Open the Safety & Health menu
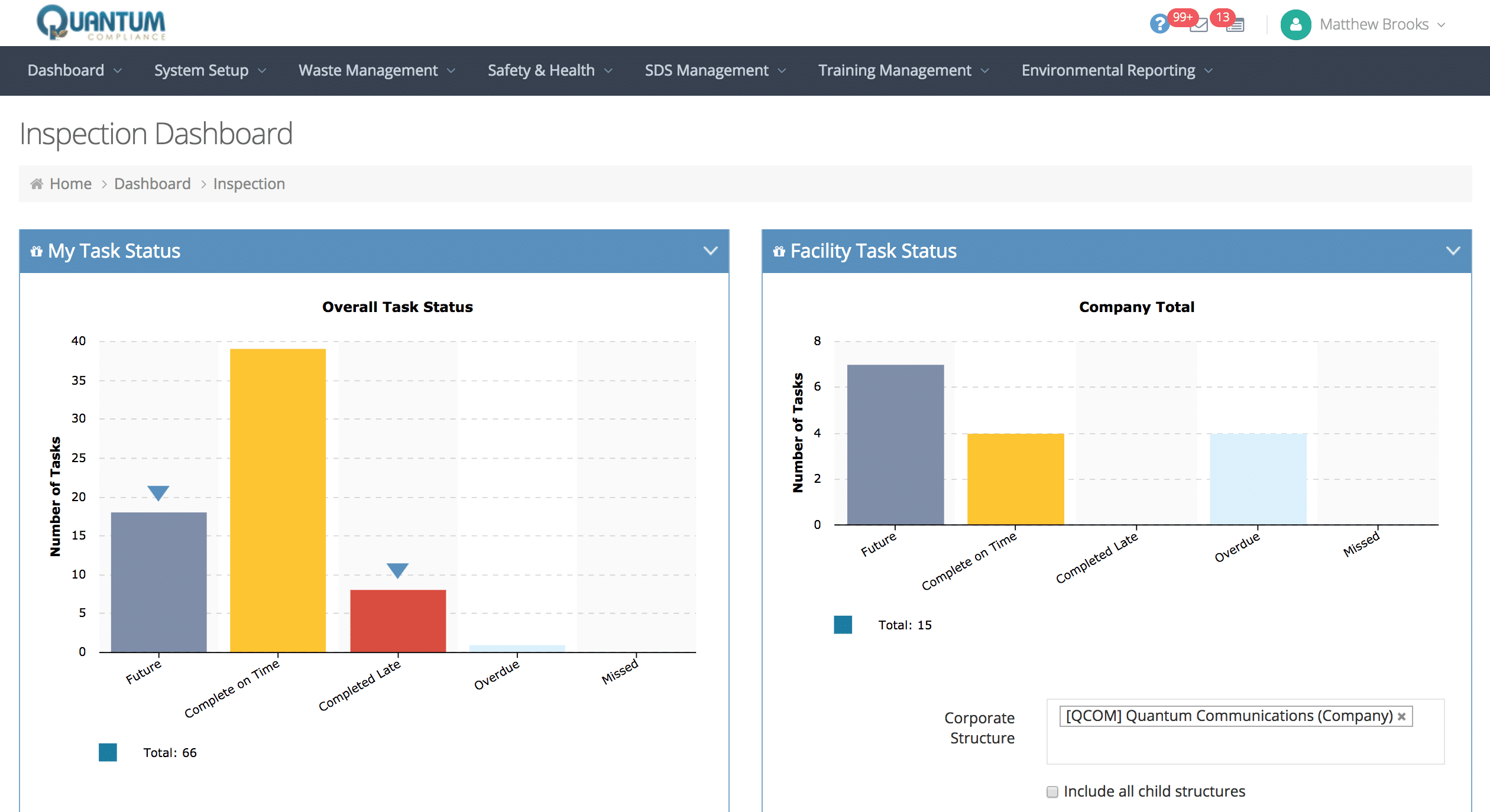The height and width of the screenshot is (812, 1490). 541,70
